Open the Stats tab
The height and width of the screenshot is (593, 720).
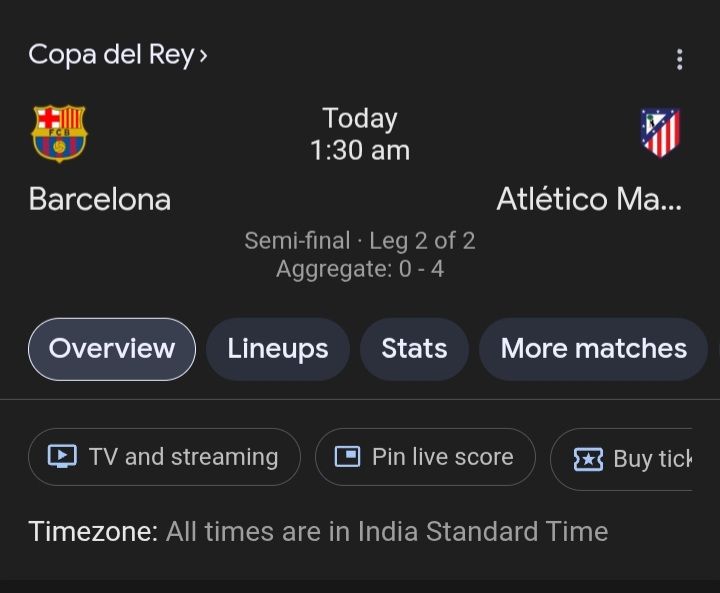point(414,349)
